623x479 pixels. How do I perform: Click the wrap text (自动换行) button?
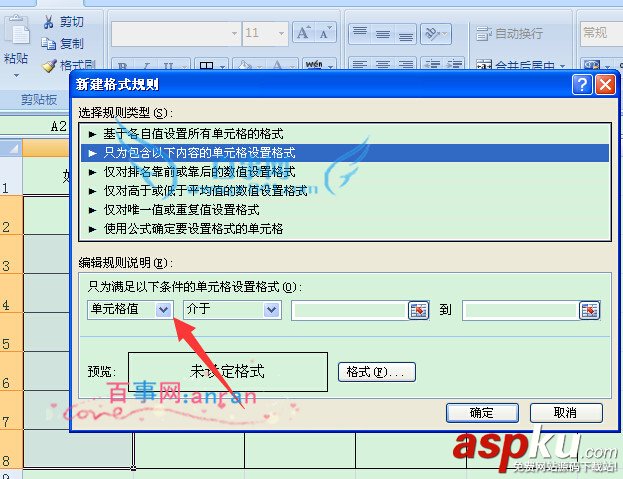[510, 33]
